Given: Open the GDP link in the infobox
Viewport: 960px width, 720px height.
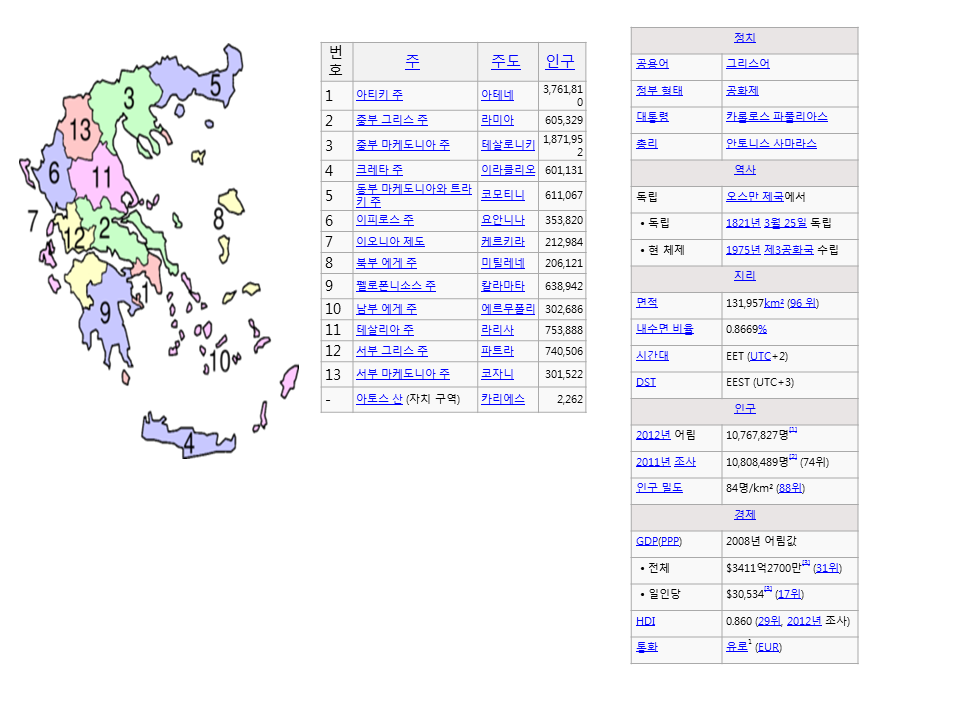Looking at the screenshot, I should point(647,541).
